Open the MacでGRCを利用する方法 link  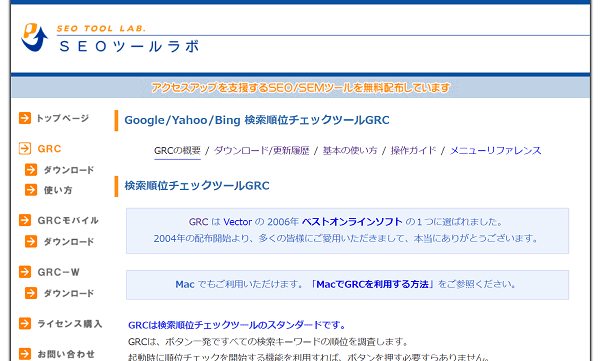tap(372, 284)
